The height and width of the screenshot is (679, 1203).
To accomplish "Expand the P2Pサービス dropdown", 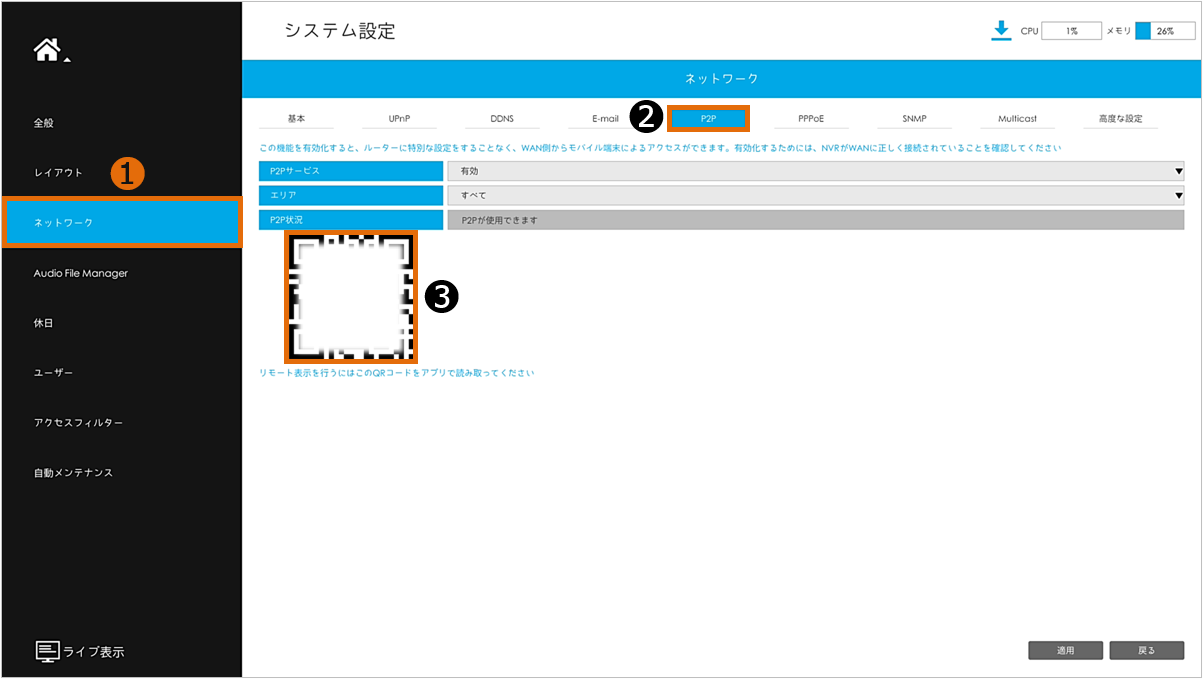I will 815,171.
